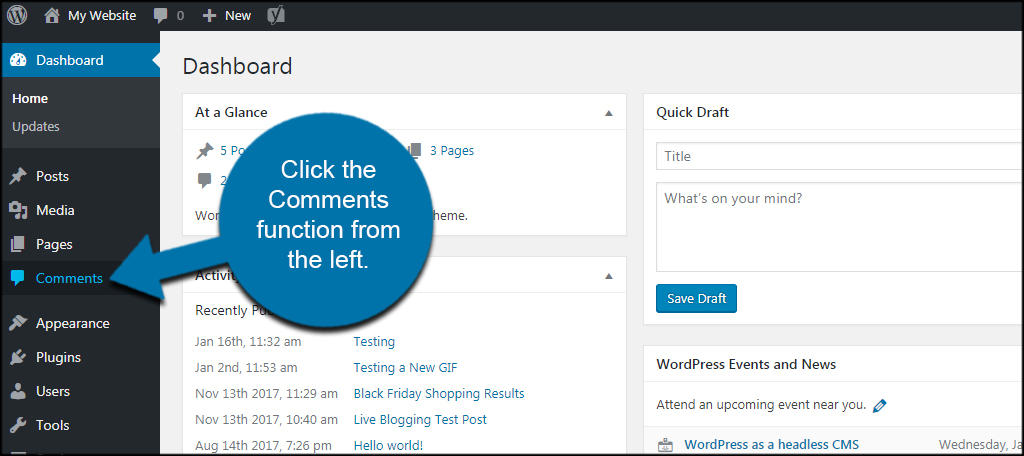Click the pencil edit location icon
Screen dimensions: 1024x456
pos(879,406)
